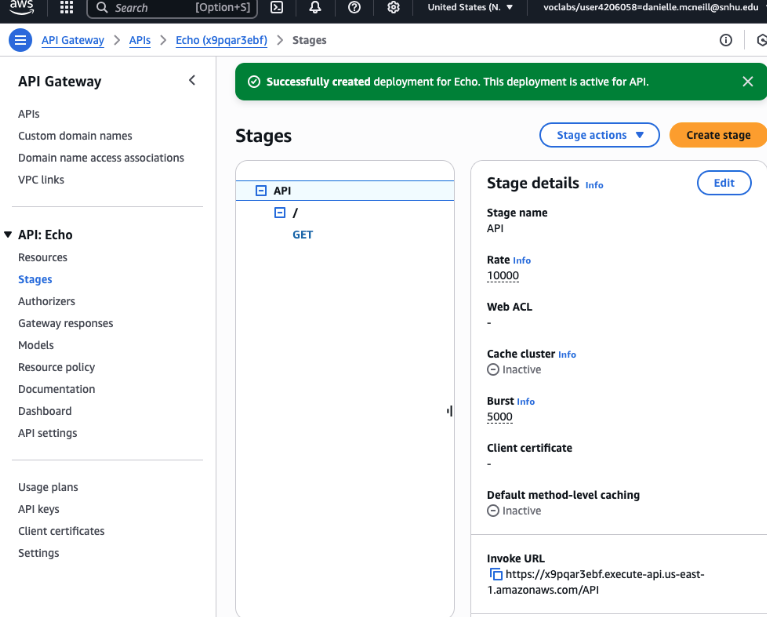This screenshot has height=619, width=767.
Task: Open the Stage actions dropdown
Action: click(599, 135)
